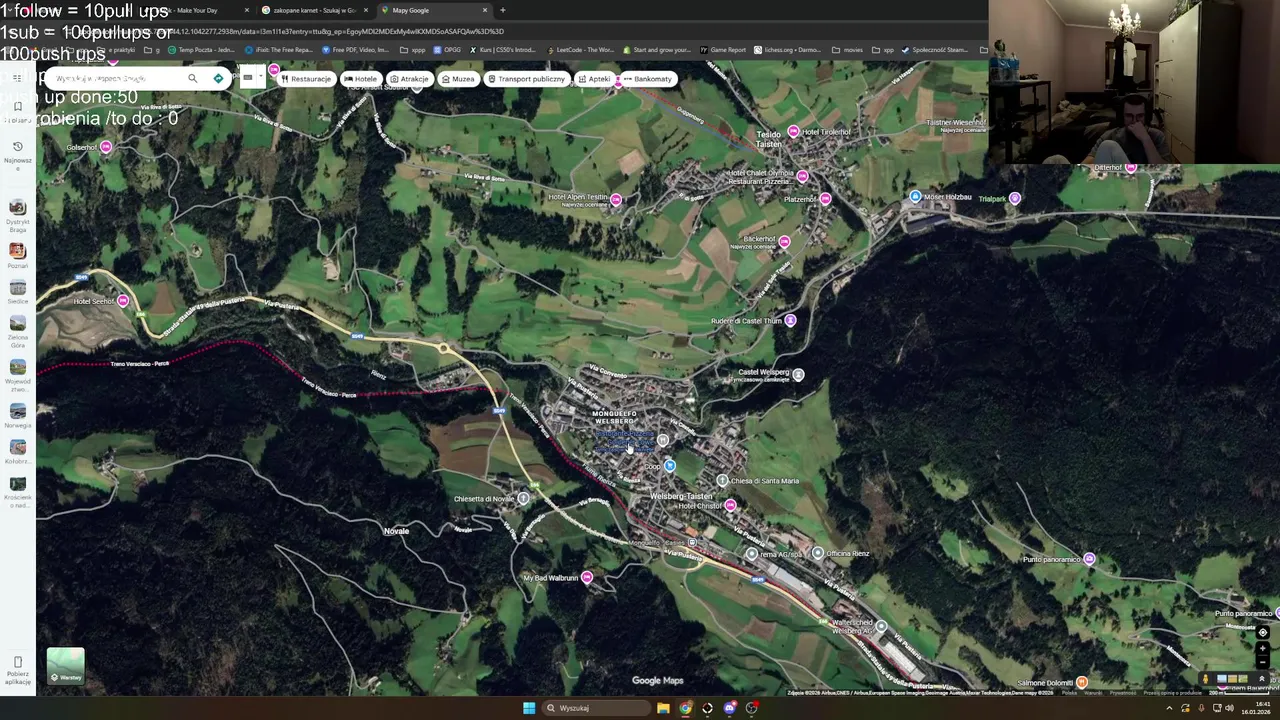Click Chiesa di Santa Maria marker
The height and width of the screenshot is (720, 1280).
[x=722, y=481]
